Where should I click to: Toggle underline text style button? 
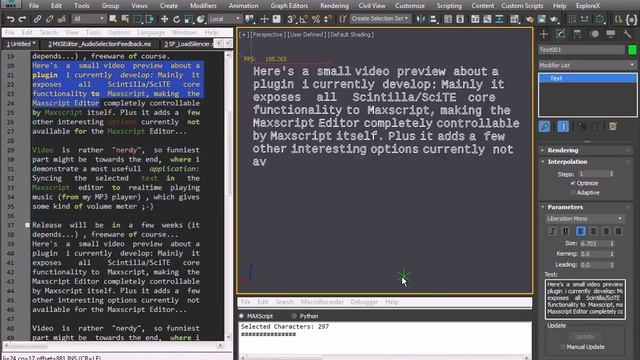566,231
